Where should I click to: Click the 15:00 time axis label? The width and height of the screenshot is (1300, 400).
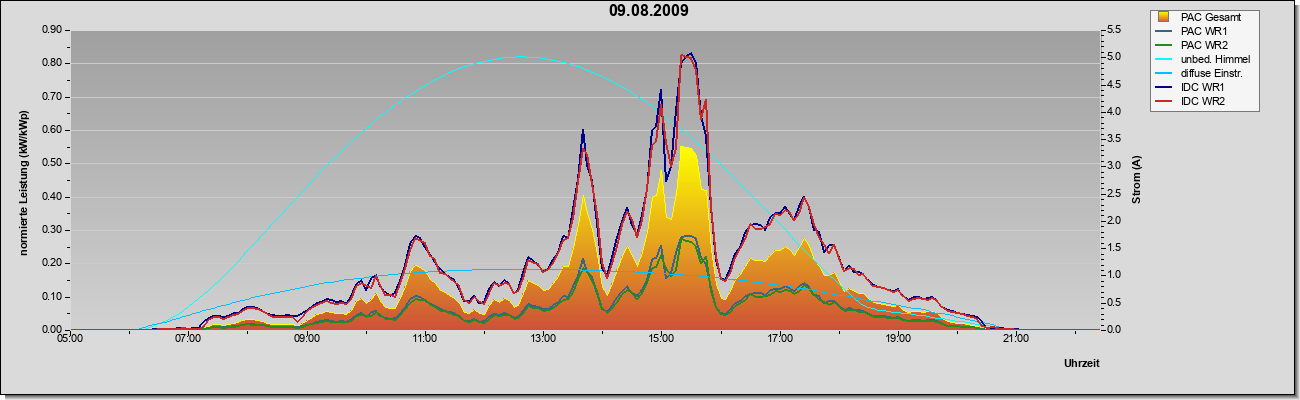coord(661,339)
